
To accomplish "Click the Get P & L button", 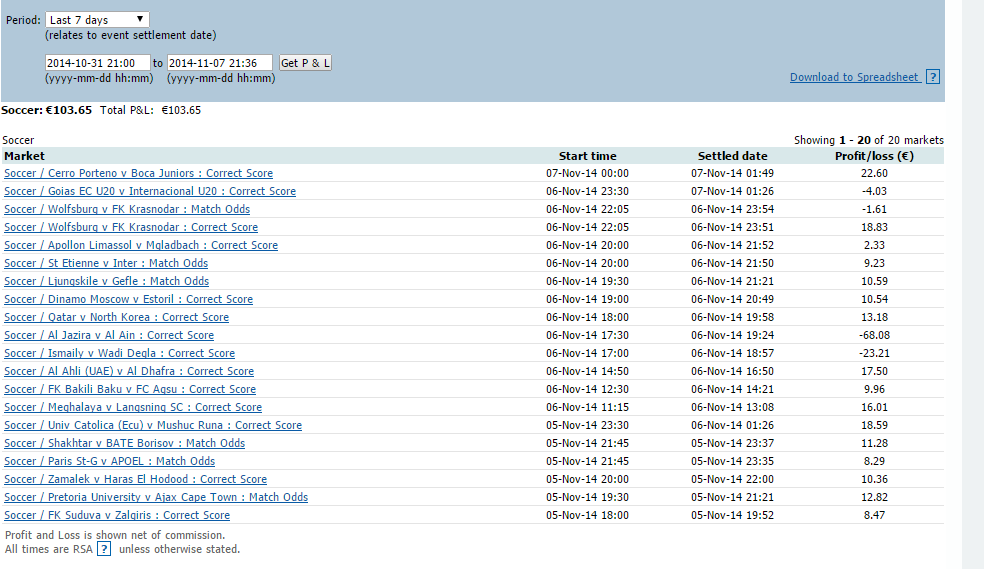I will click(x=305, y=63).
